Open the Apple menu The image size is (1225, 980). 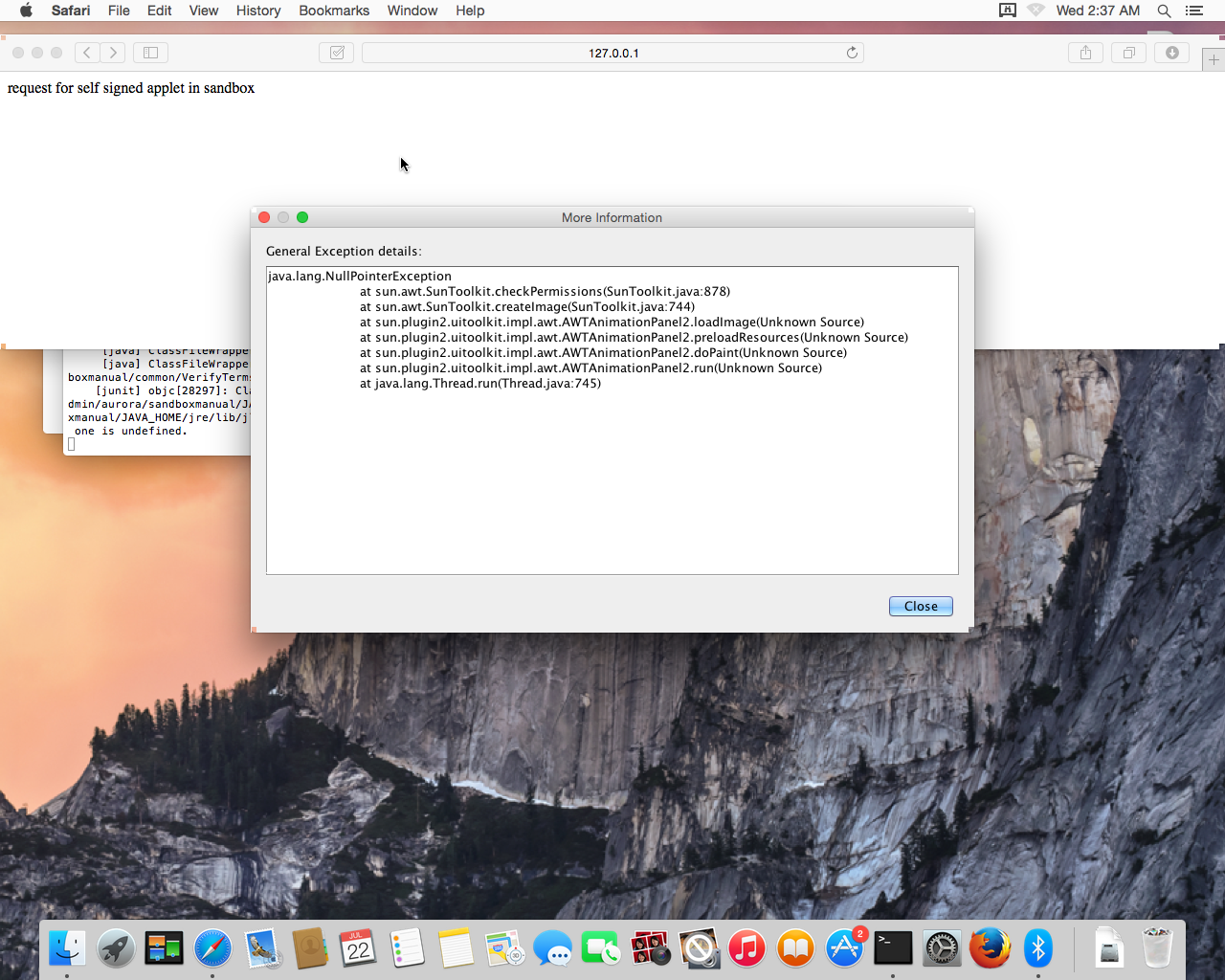26,11
